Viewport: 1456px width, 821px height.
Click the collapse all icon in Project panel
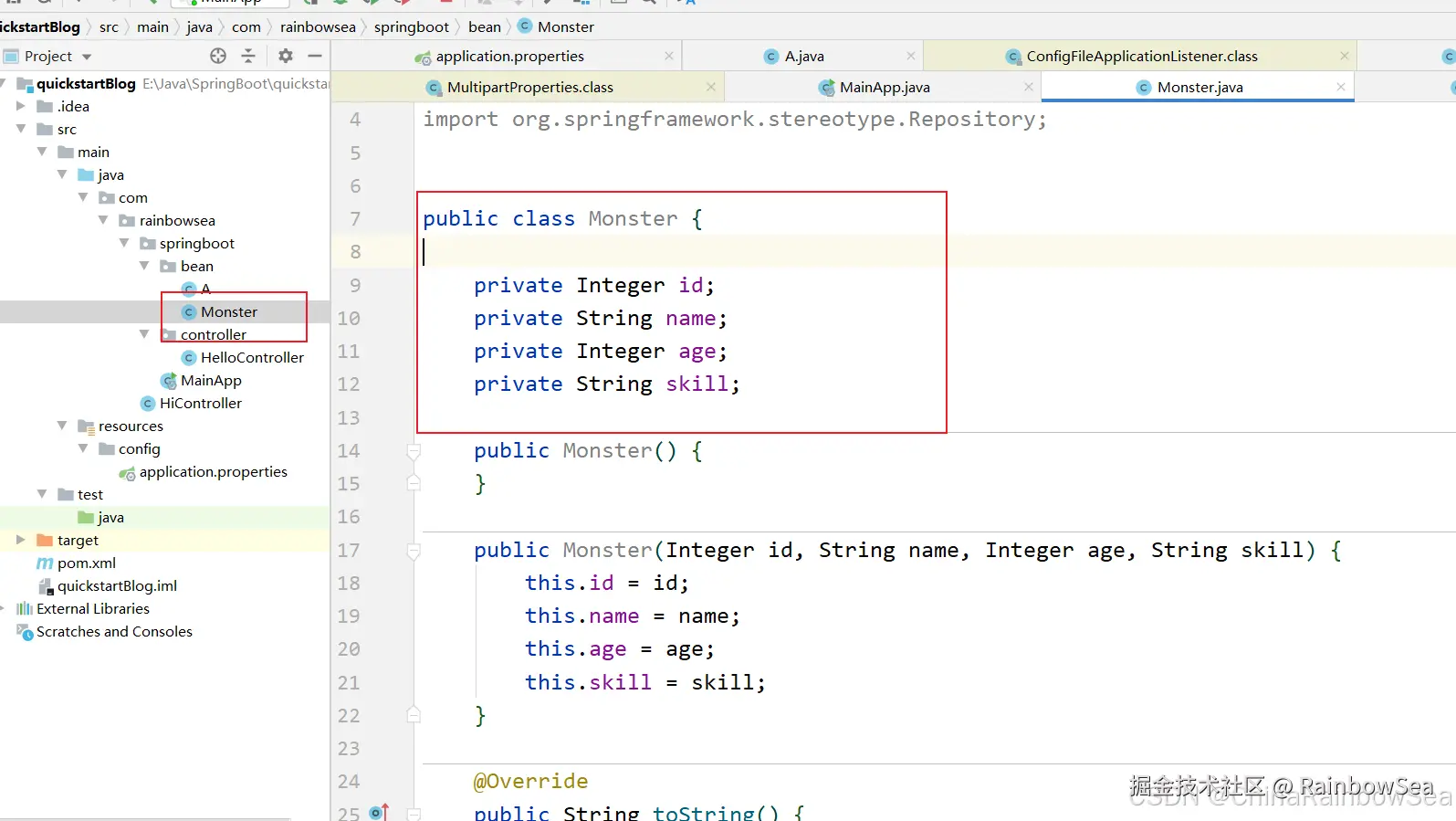click(x=248, y=56)
